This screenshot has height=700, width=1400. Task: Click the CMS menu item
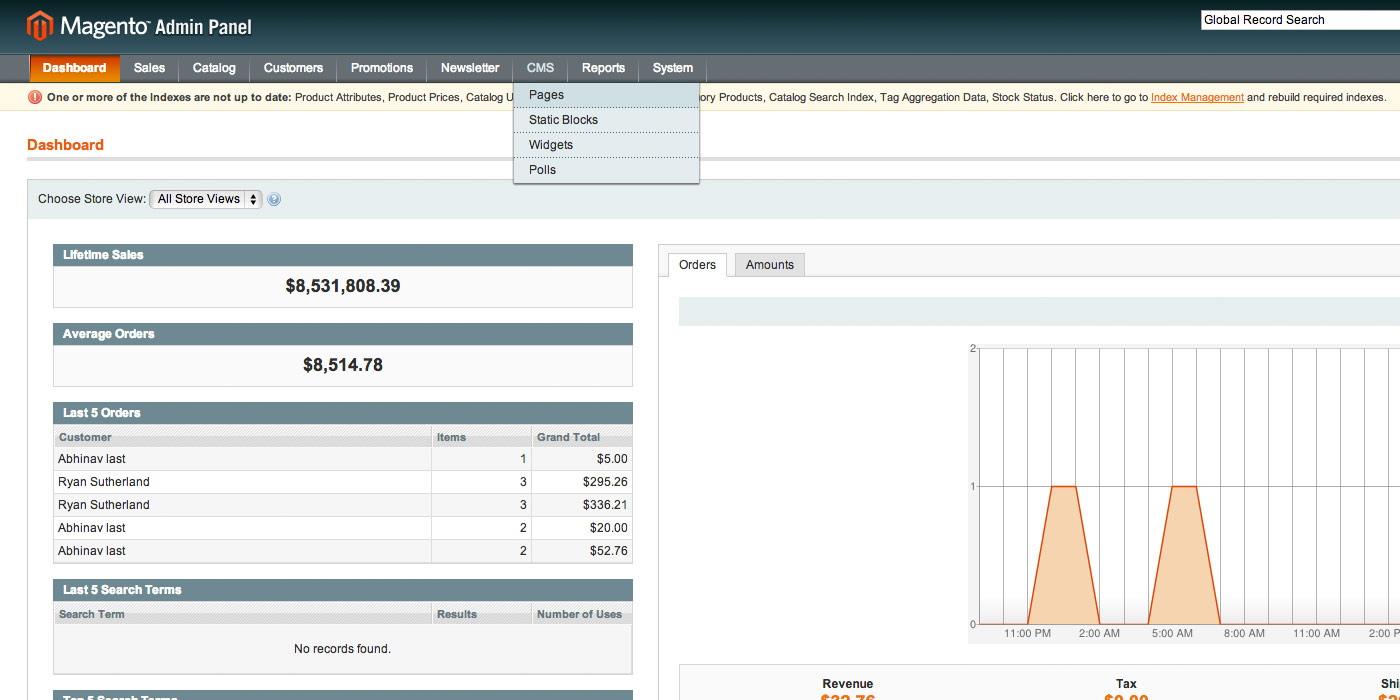tap(540, 68)
